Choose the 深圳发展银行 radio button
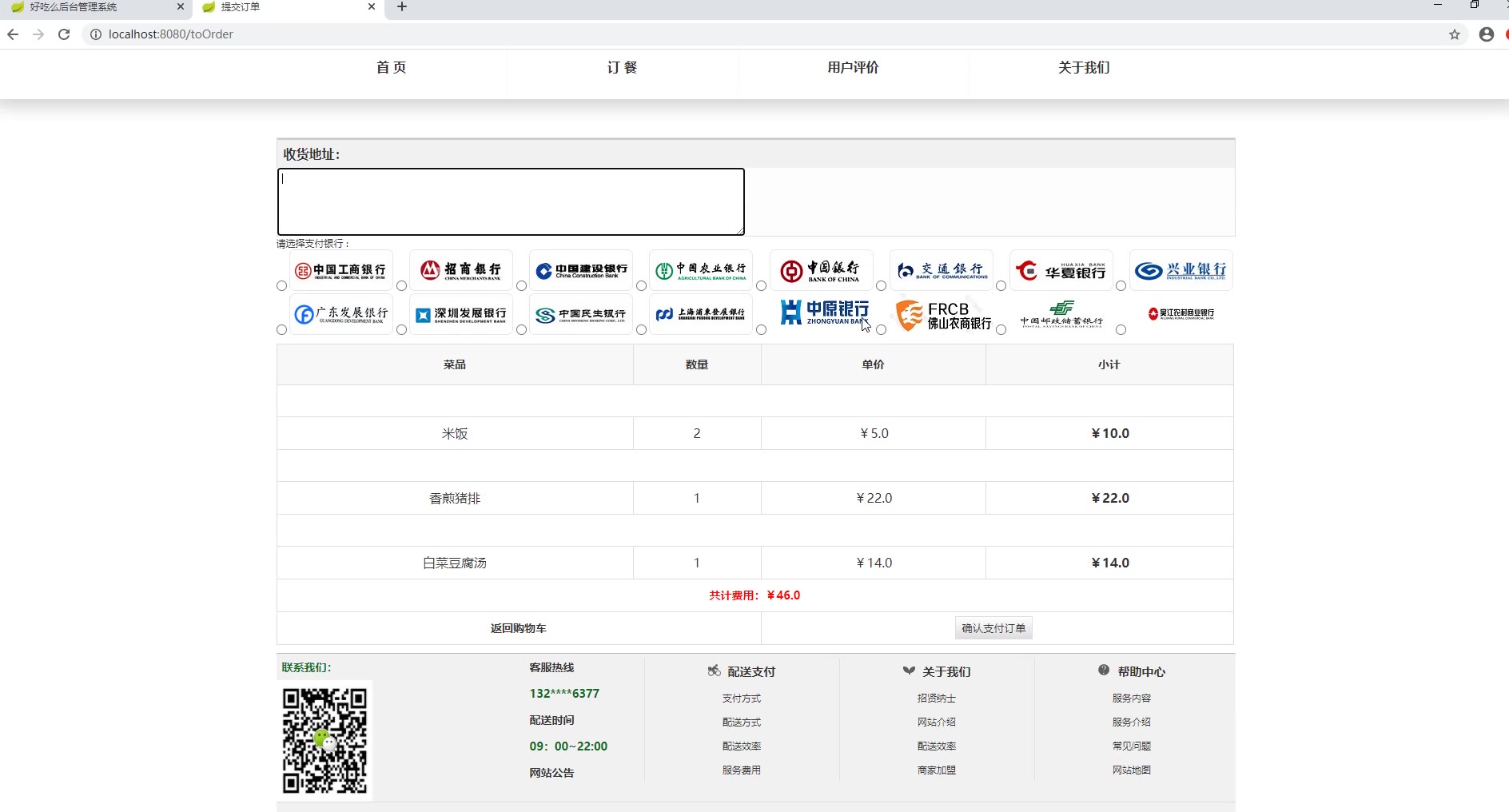This screenshot has width=1509, height=812. (x=401, y=329)
